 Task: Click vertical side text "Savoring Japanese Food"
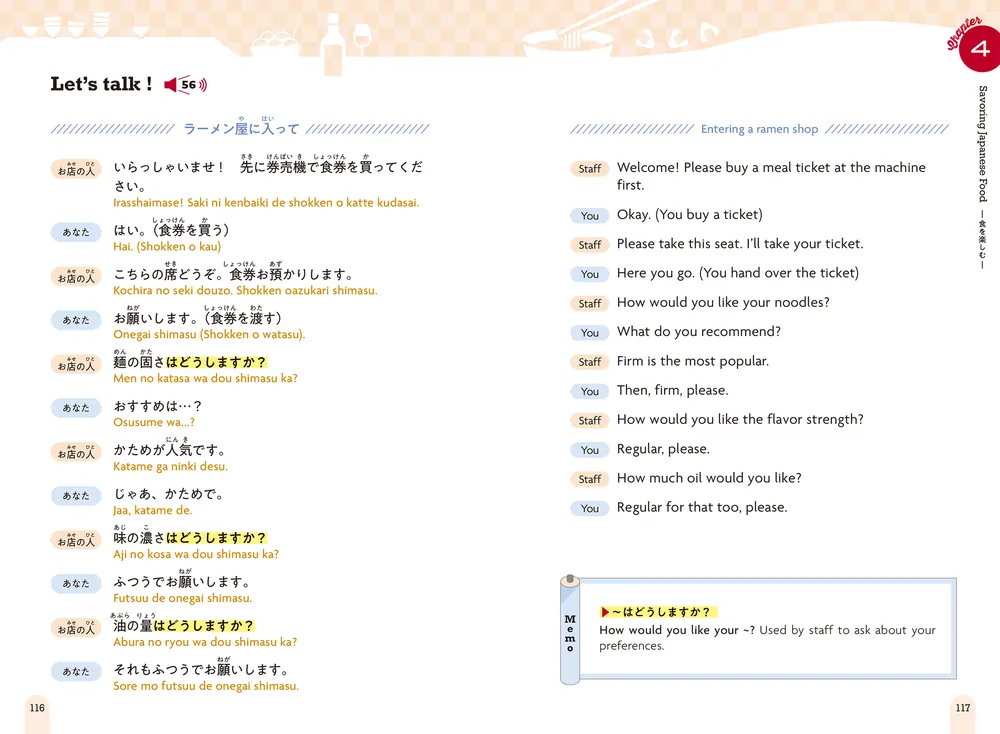(983, 143)
